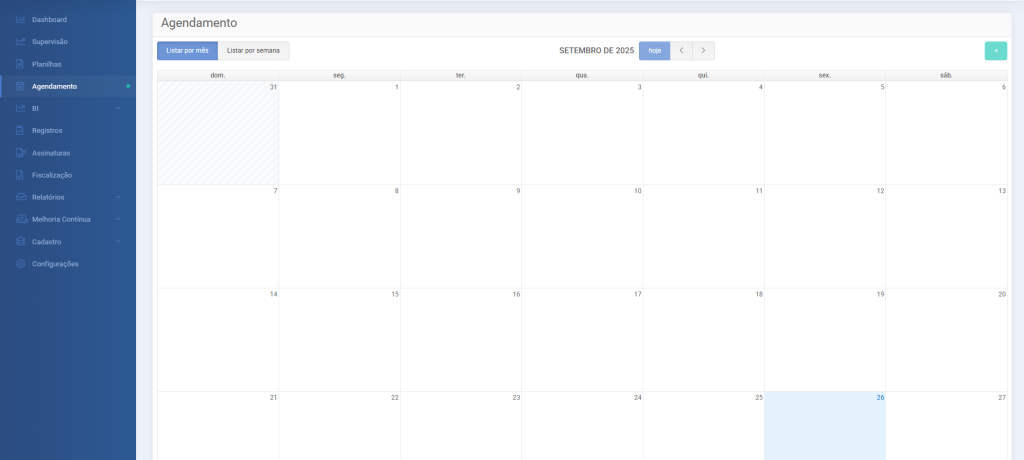Viewport: 1024px width, 460px height.
Task: Select September 26 highlighted day cell
Action: coord(824,425)
